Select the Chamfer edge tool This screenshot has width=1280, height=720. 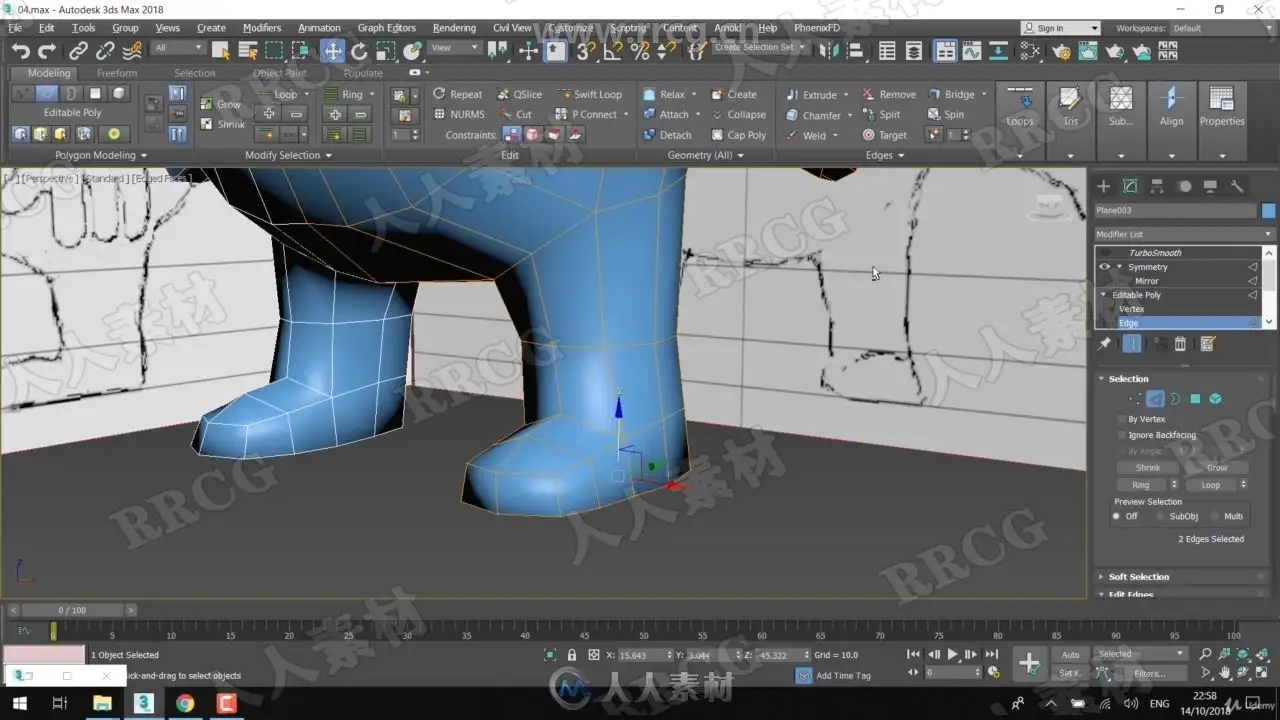pyautogui.click(x=820, y=115)
